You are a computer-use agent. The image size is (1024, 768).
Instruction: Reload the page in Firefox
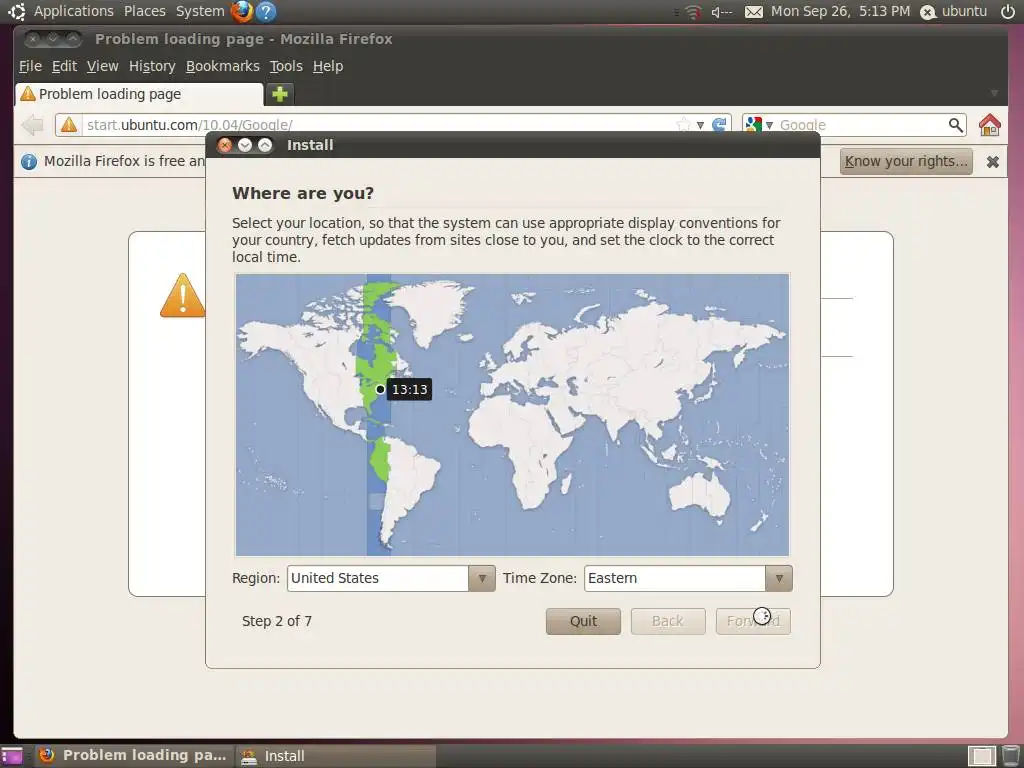[719, 124]
